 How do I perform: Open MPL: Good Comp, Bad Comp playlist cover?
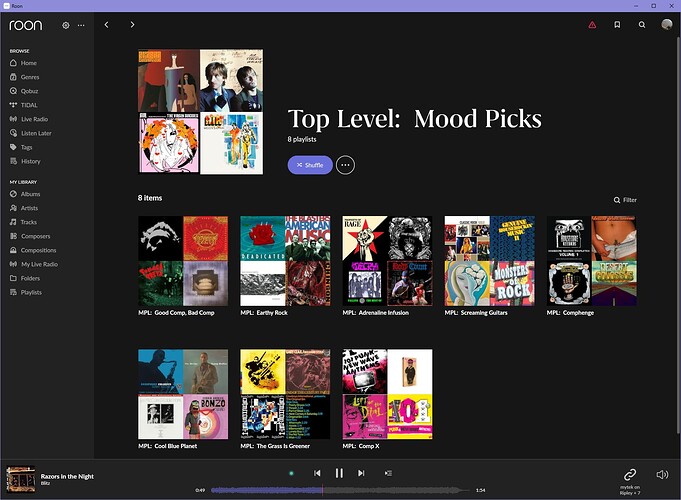[x=183, y=261]
